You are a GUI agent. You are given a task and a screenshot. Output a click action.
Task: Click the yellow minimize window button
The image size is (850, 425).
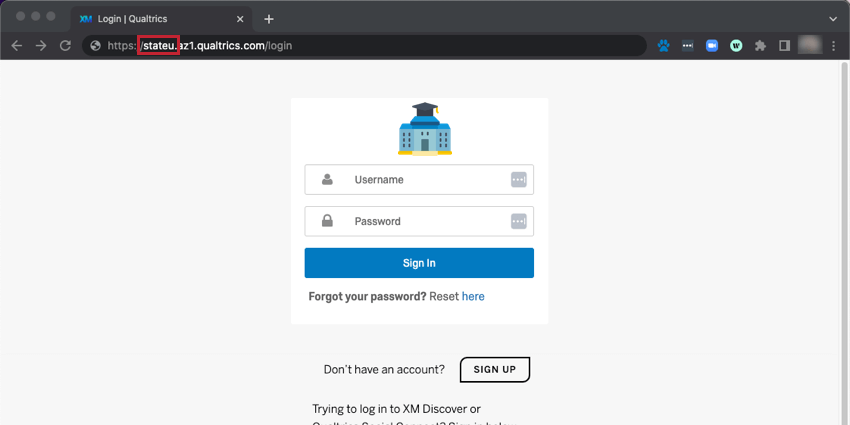tap(36, 16)
